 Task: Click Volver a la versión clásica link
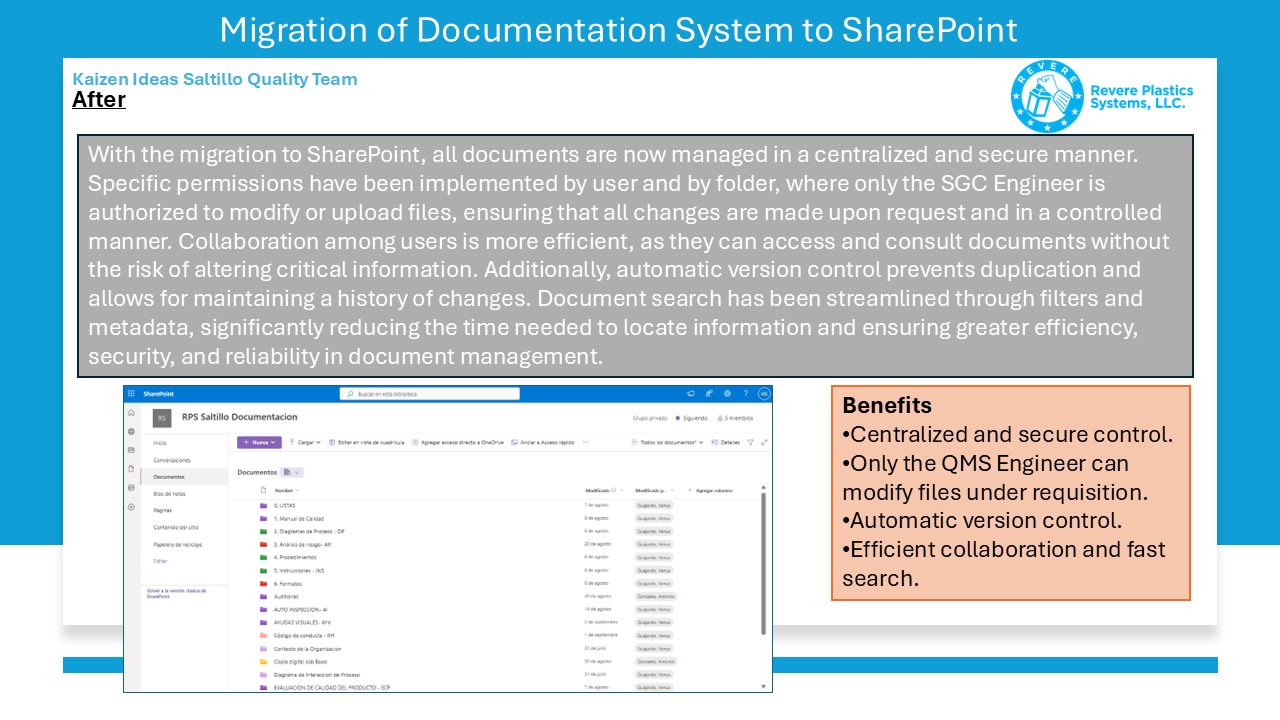coord(176,593)
